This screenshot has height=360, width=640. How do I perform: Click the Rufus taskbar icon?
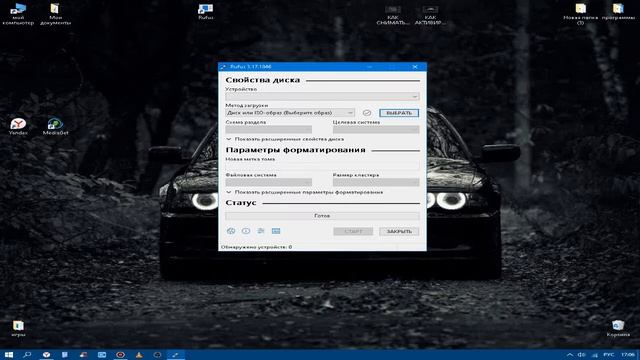click(176, 355)
